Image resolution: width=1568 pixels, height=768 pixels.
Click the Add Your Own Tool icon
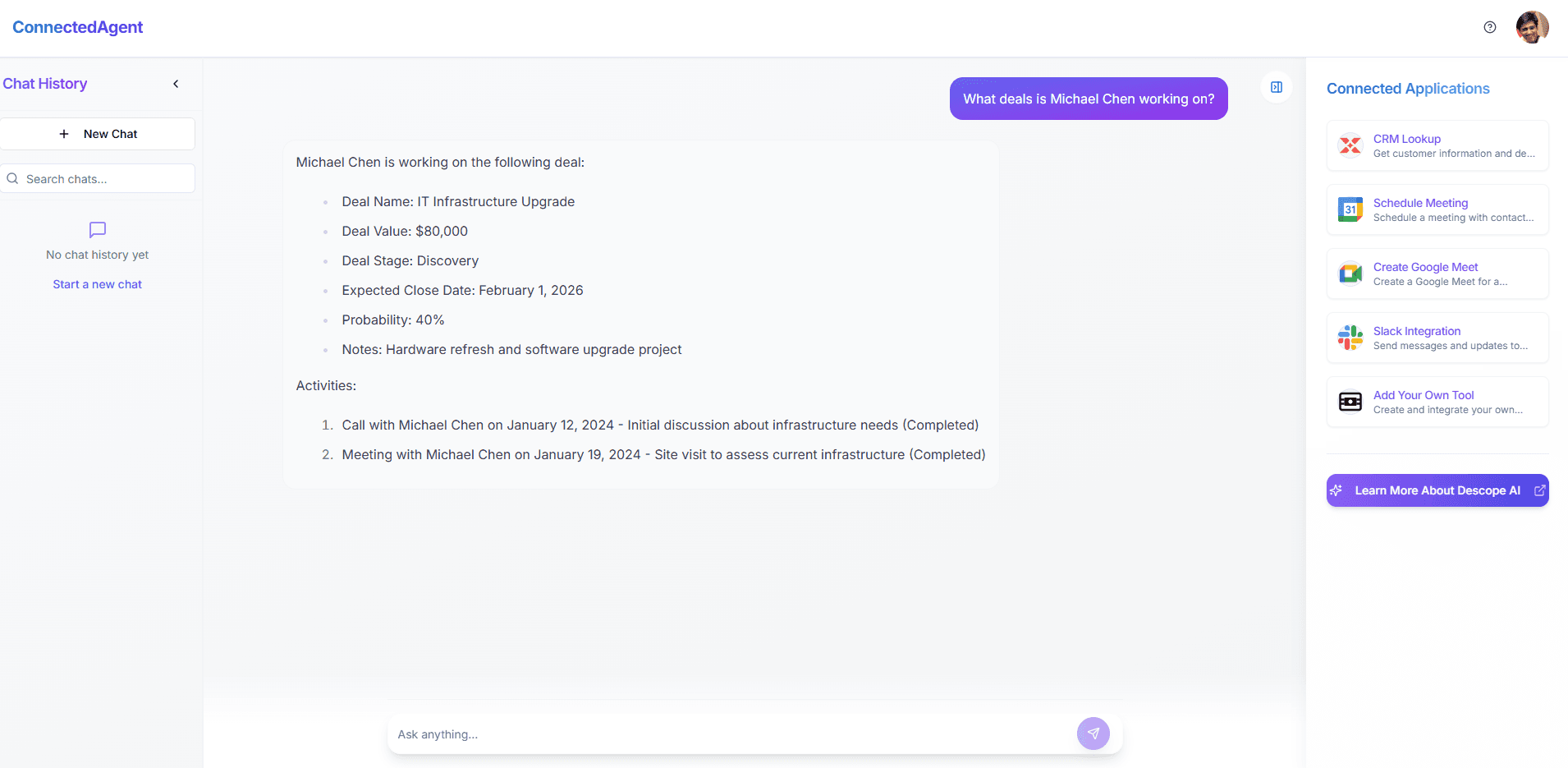click(1350, 402)
